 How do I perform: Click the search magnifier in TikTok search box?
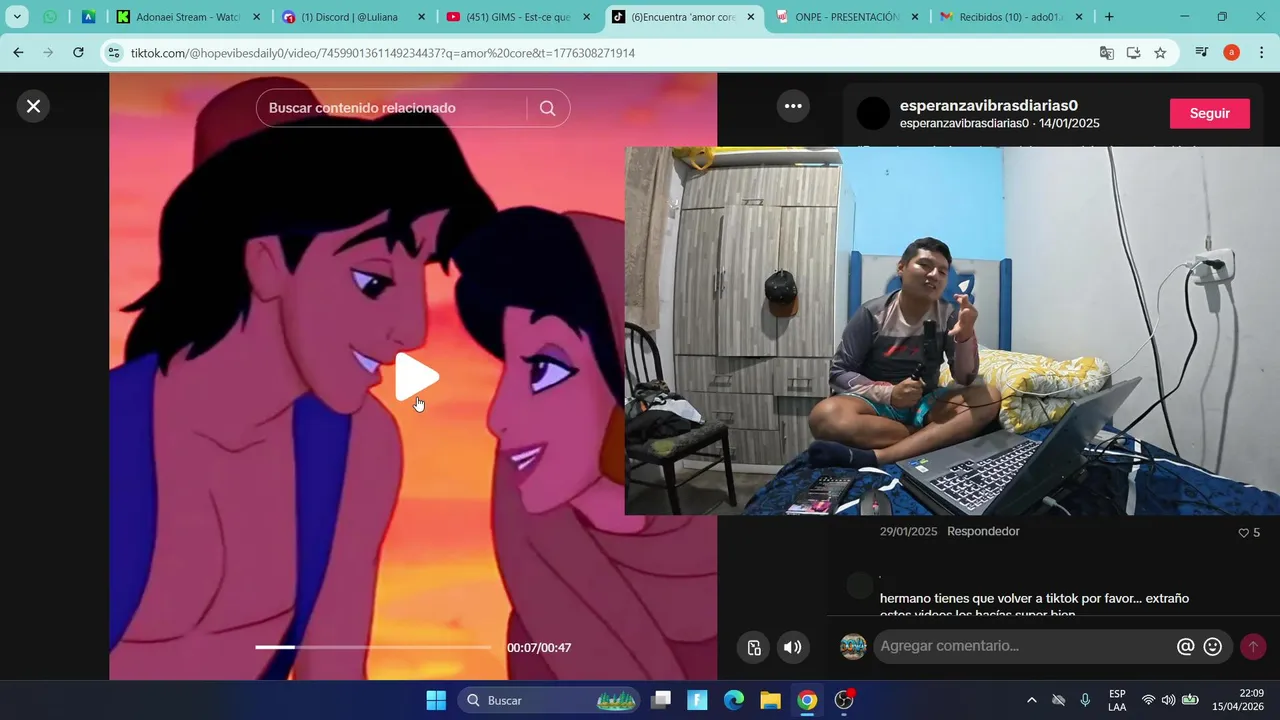pos(547,108)
